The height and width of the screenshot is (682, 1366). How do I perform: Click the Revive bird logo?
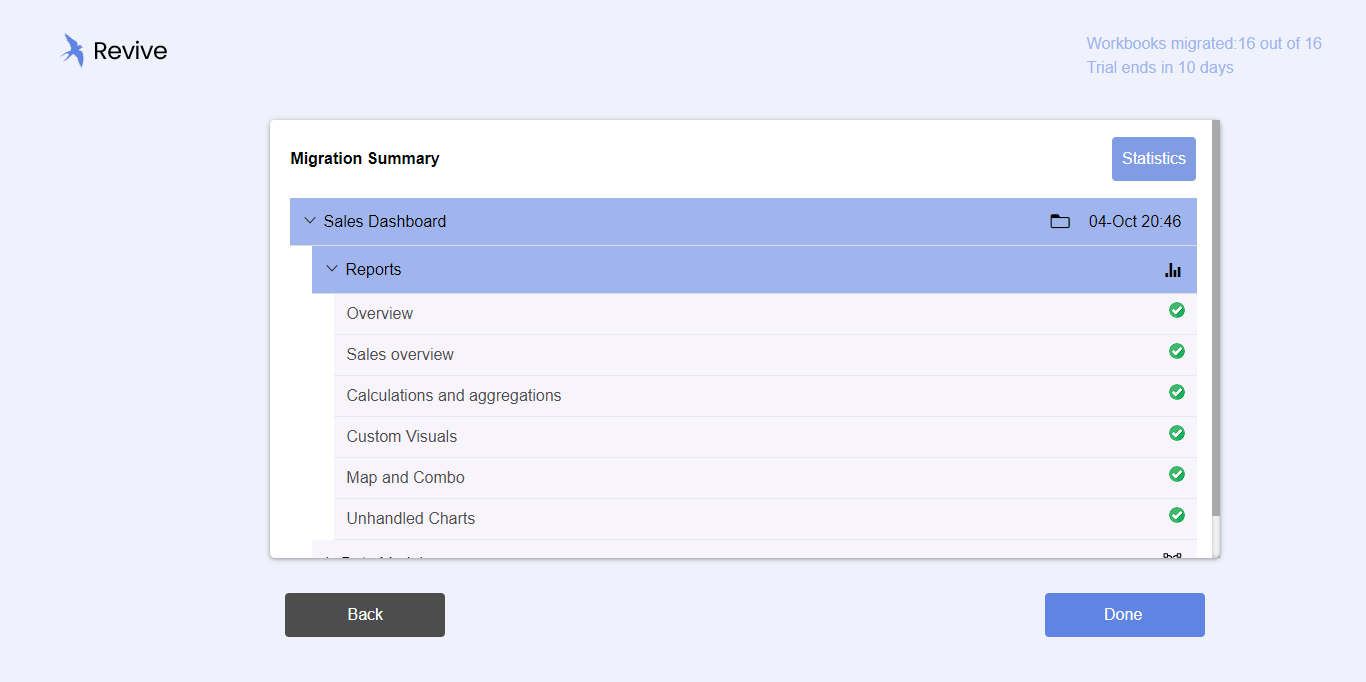(x=72, y=50)
